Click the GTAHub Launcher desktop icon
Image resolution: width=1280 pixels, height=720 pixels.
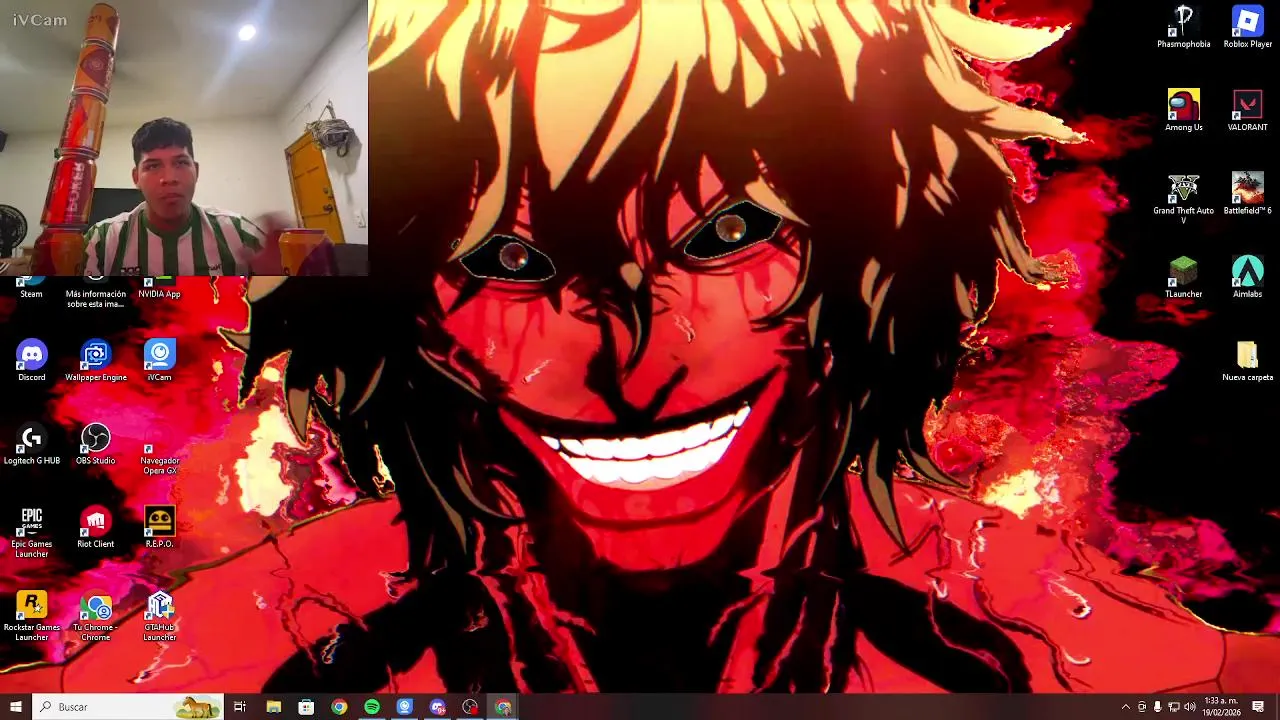[x=159, y=616]
